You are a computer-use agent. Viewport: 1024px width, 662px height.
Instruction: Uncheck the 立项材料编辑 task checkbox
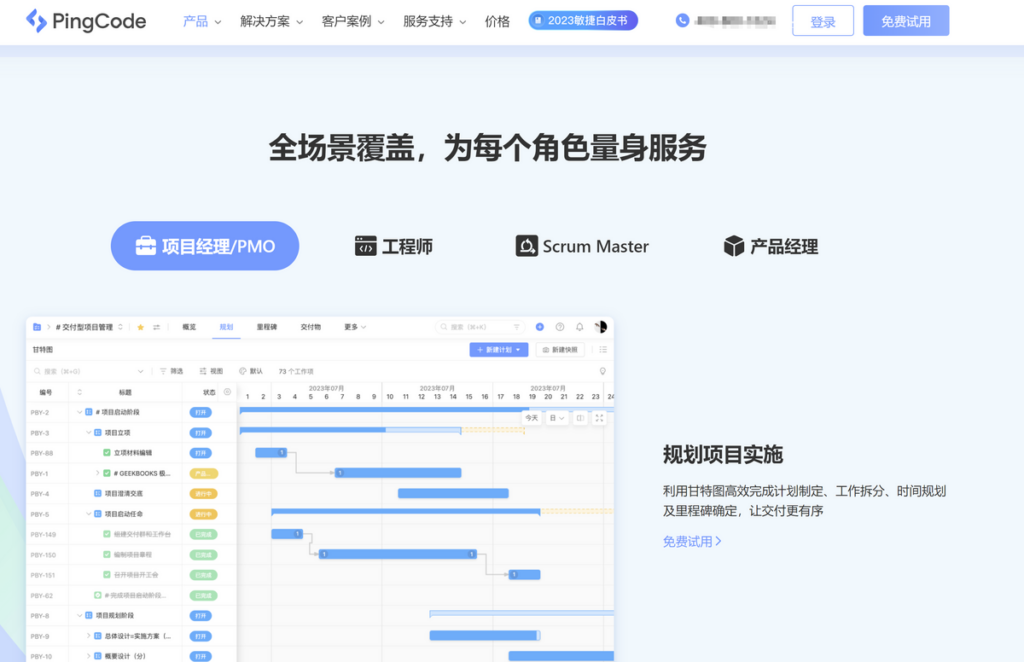[106, 453]
